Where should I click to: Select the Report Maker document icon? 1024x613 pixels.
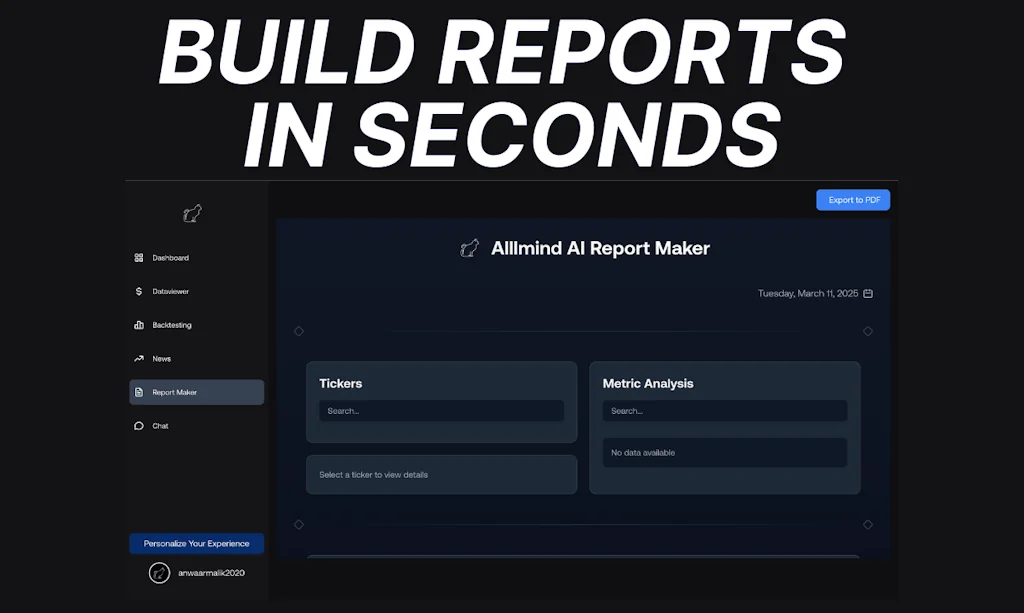pyautogui.click(x=139, y=392)
